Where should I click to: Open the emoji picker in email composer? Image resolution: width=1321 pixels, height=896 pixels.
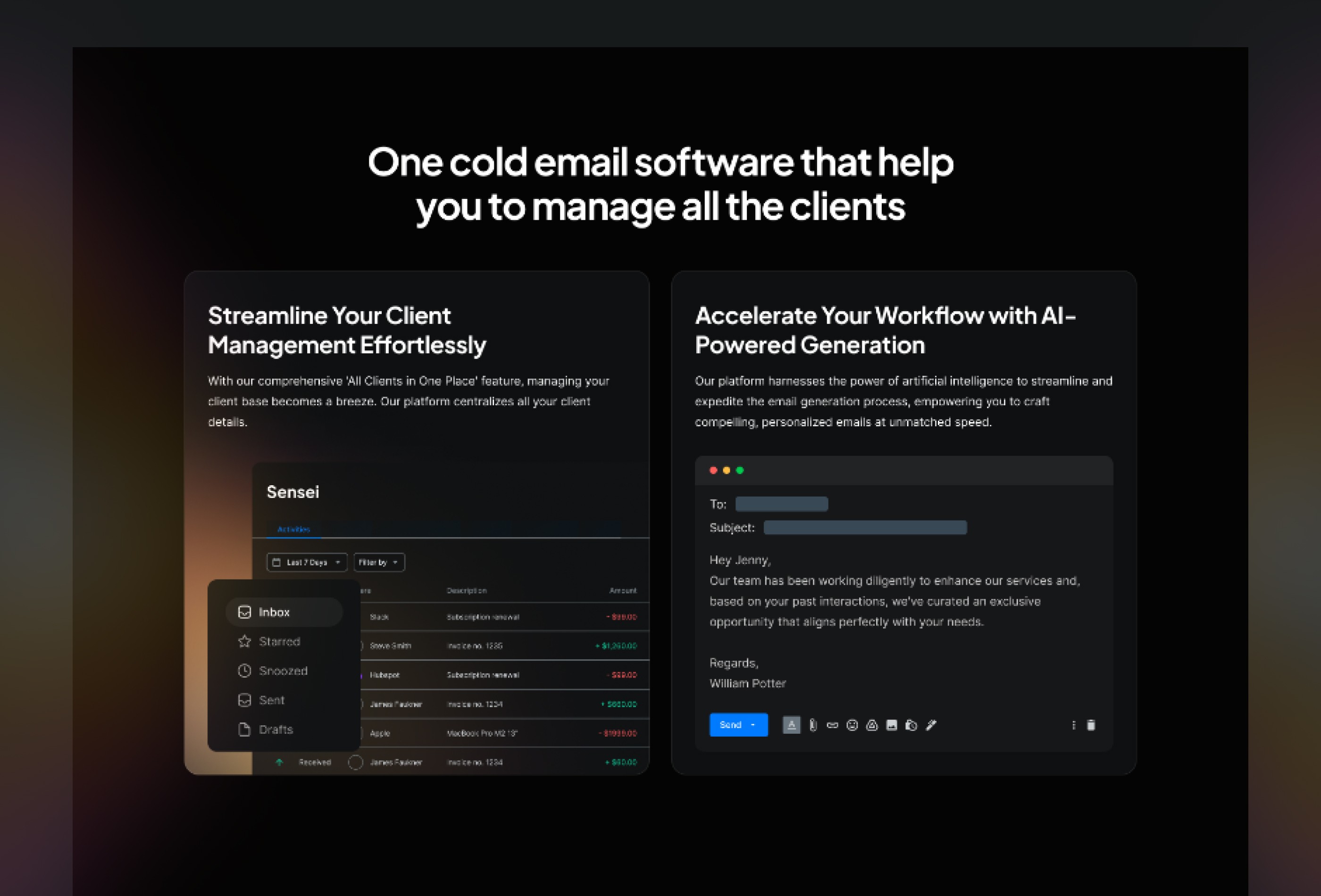852,725
